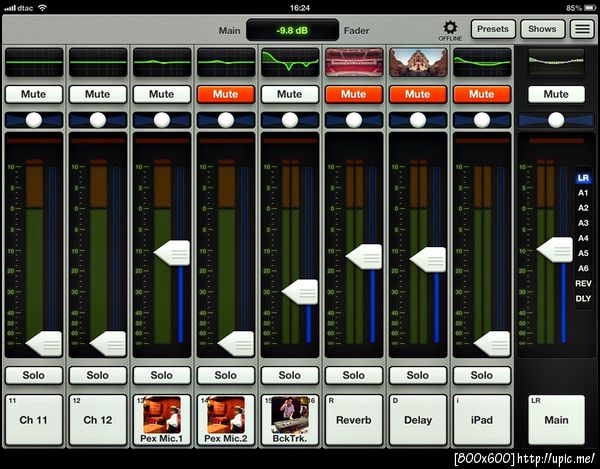Viewport: 600px width, 469px height.
Task: Tap the Delay channel name button
Action: coord(418,420)
